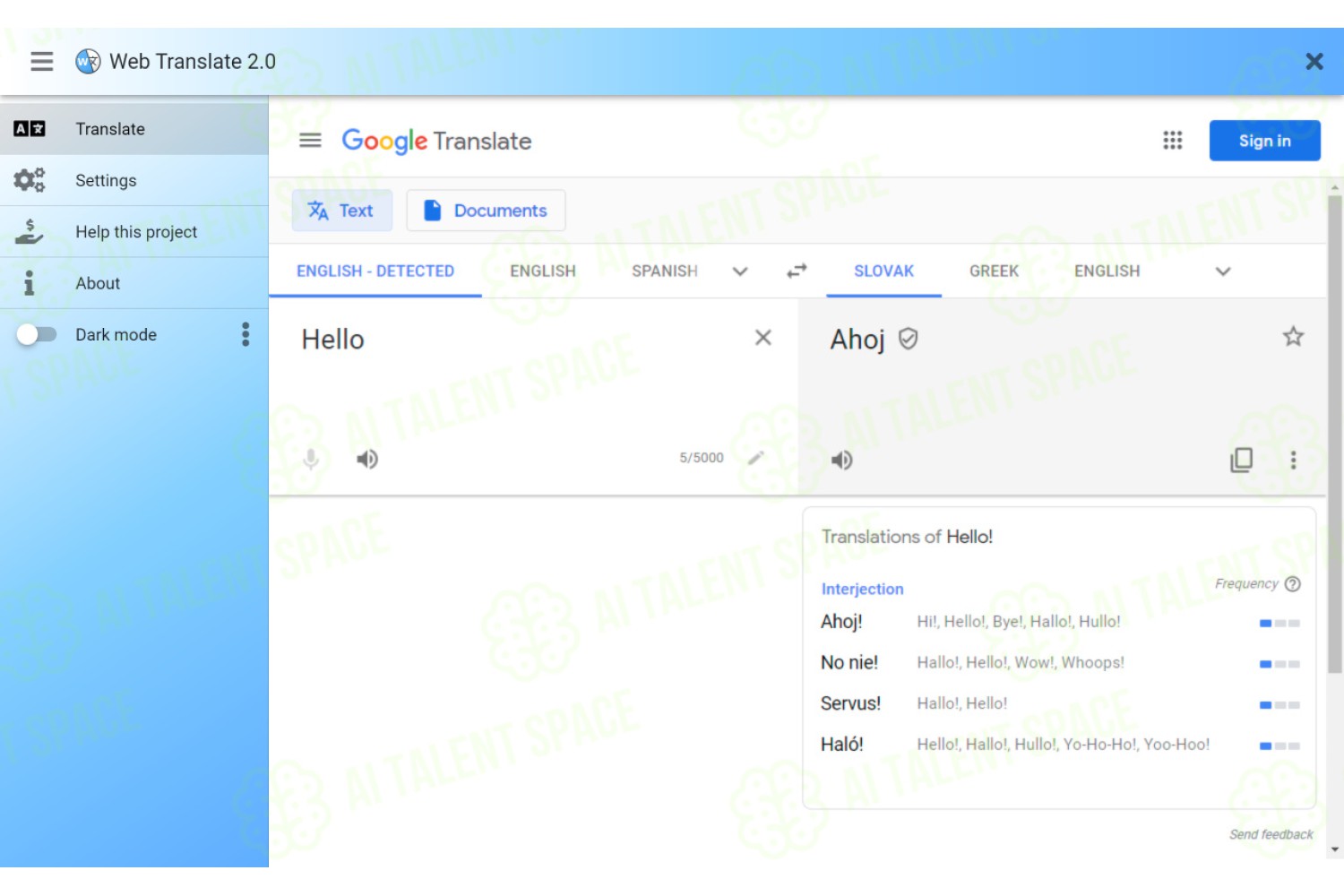Click back-translations Hi!, Hello!, Bye!, Hallo!, Hullo!
The width and height of the screenshot is (1344, 896).
(x=1019, y=622)
